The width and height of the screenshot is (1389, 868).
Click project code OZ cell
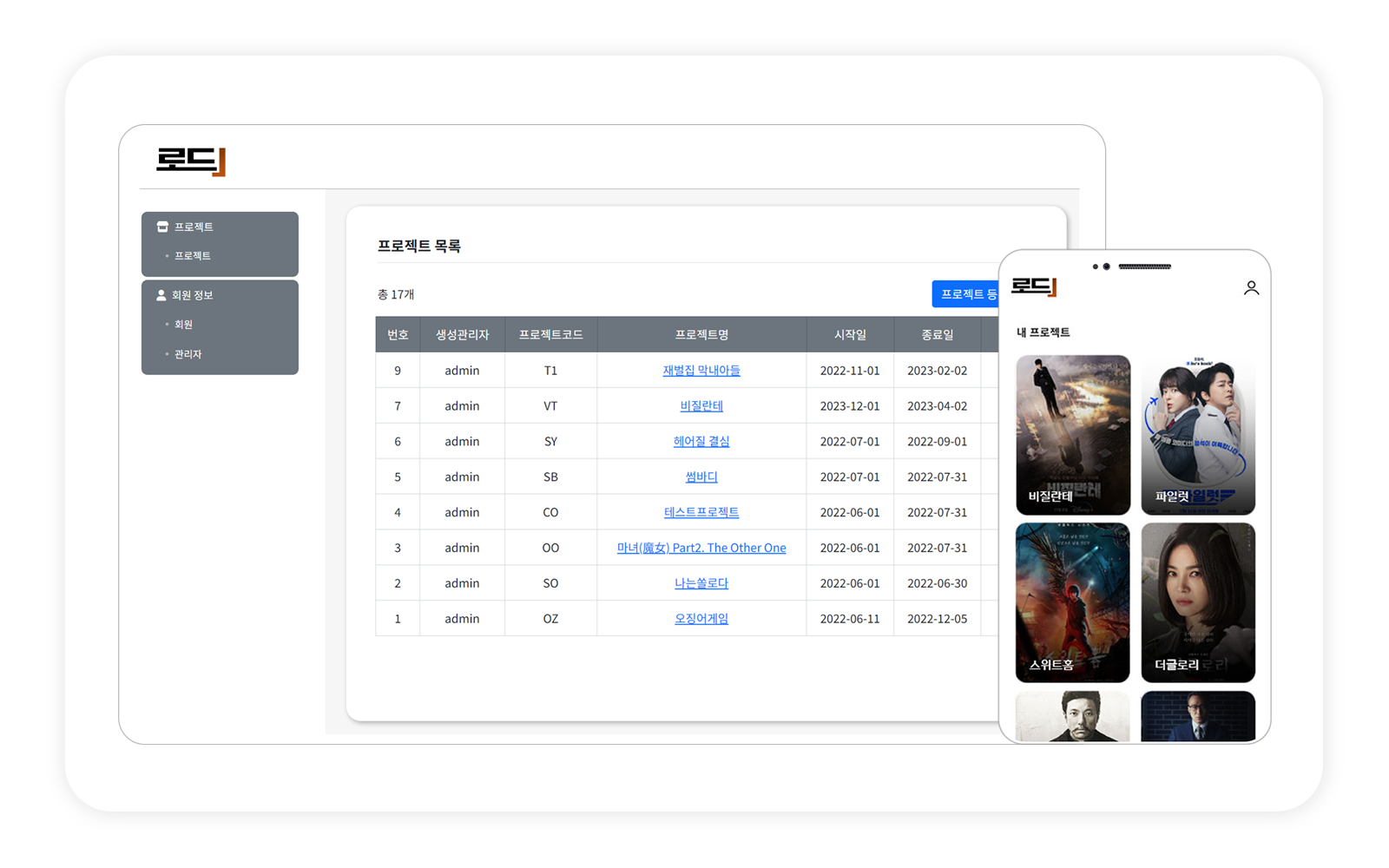pos(550,620)
